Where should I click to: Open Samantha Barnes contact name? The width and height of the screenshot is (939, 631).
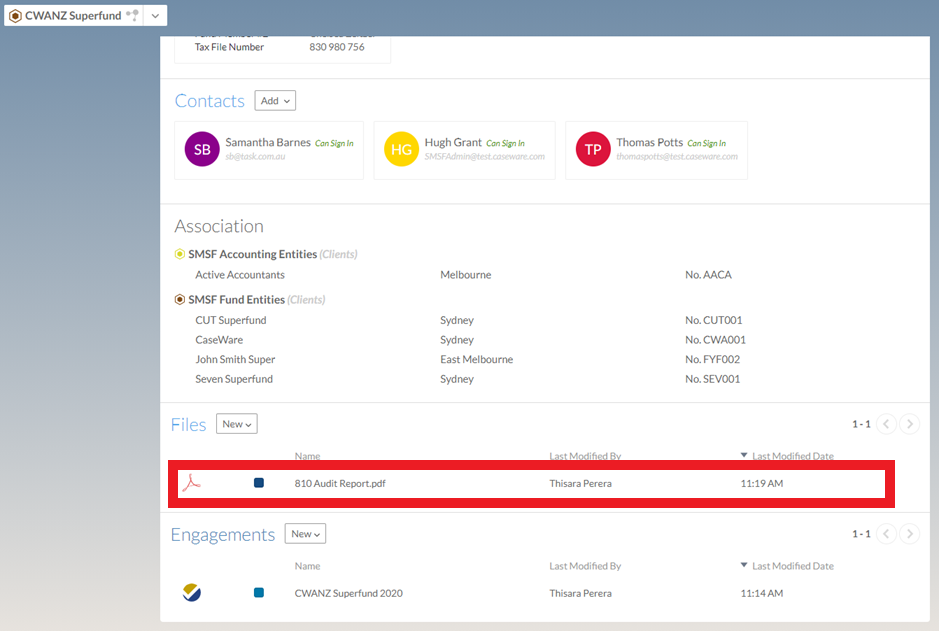point(268,142)
